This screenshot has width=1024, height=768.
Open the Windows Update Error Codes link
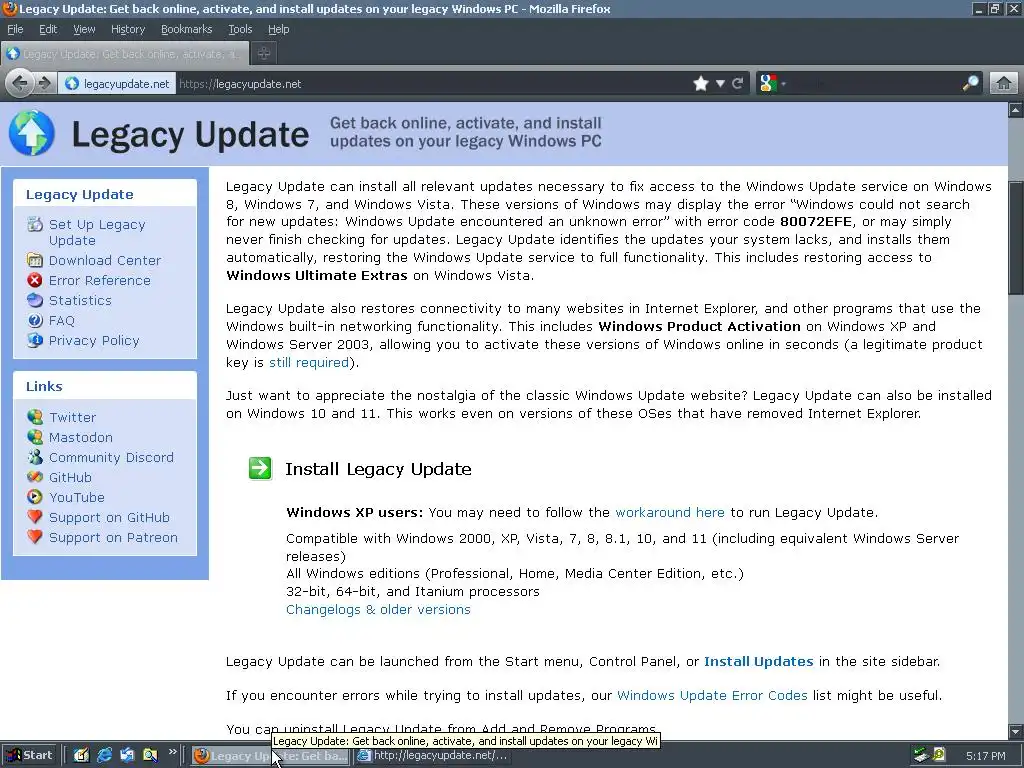point(712,696)
